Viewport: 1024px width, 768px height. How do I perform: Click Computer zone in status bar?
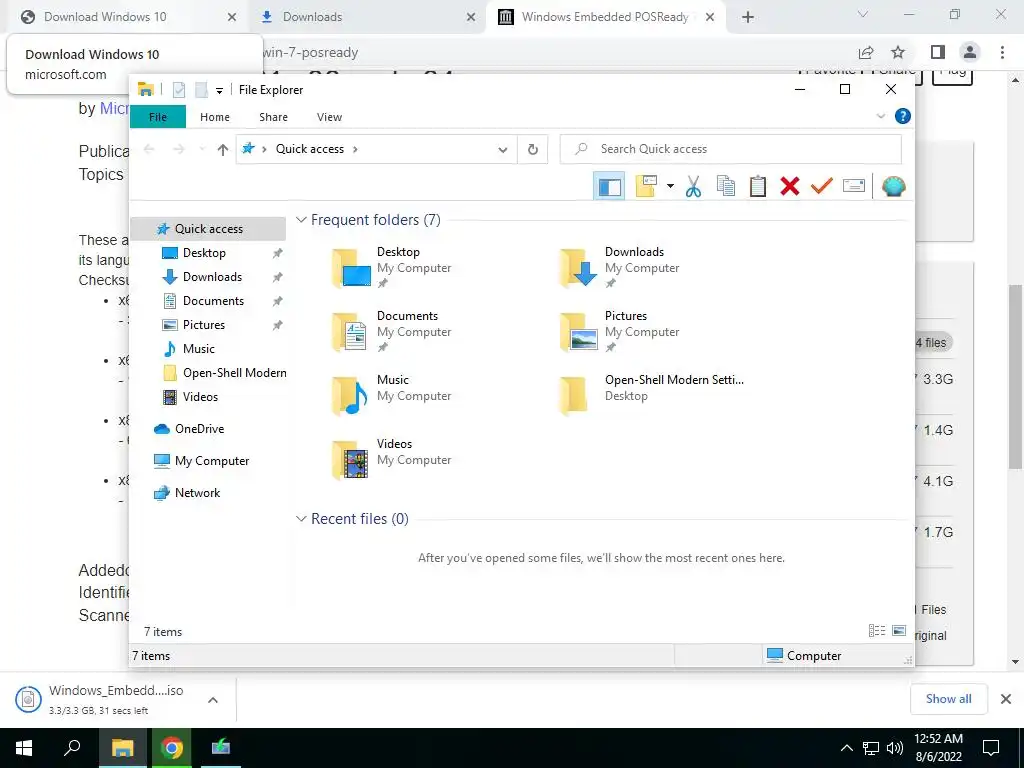(x=804, y=656)
